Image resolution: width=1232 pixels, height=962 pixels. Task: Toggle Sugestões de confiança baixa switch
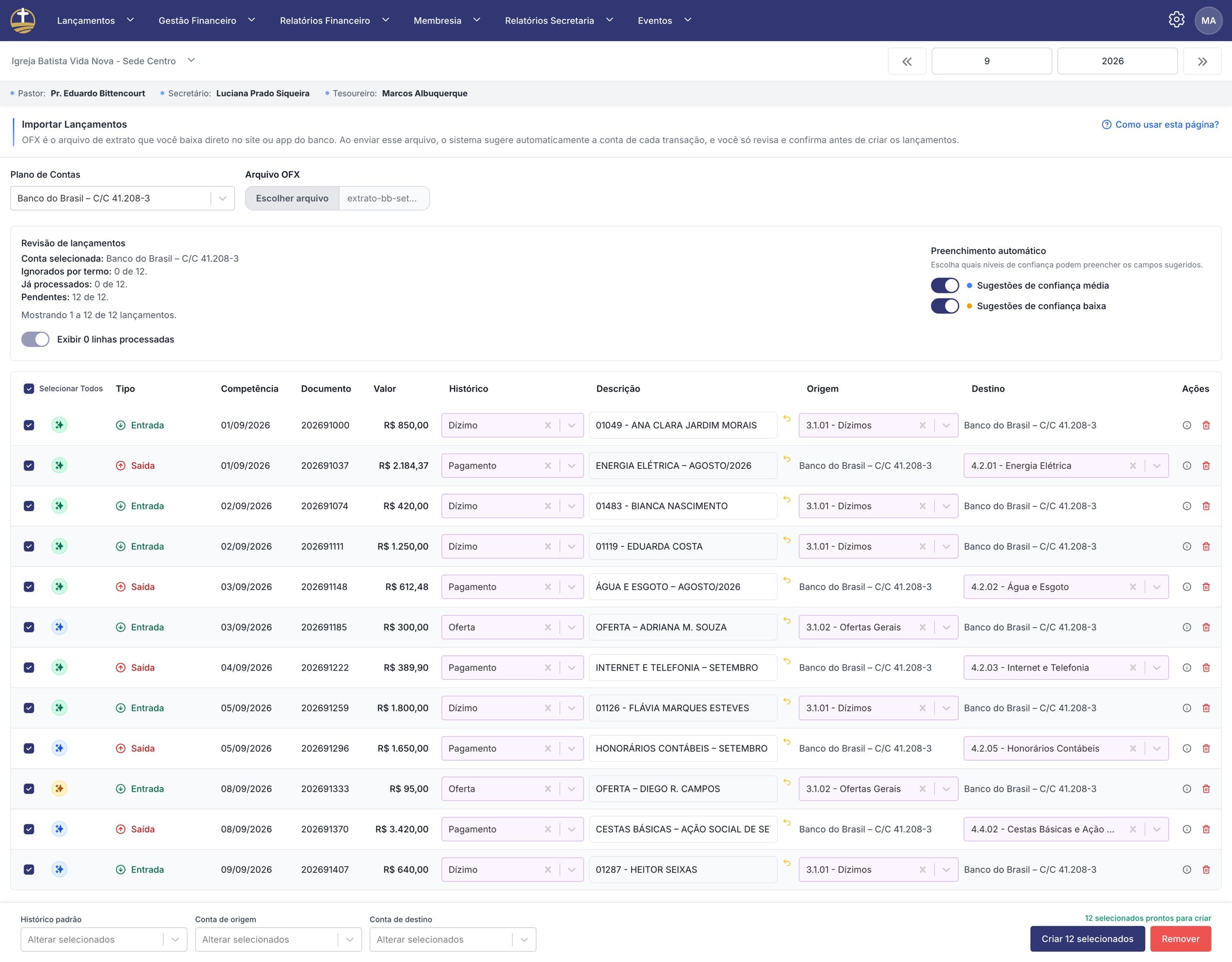click(945, 306)
